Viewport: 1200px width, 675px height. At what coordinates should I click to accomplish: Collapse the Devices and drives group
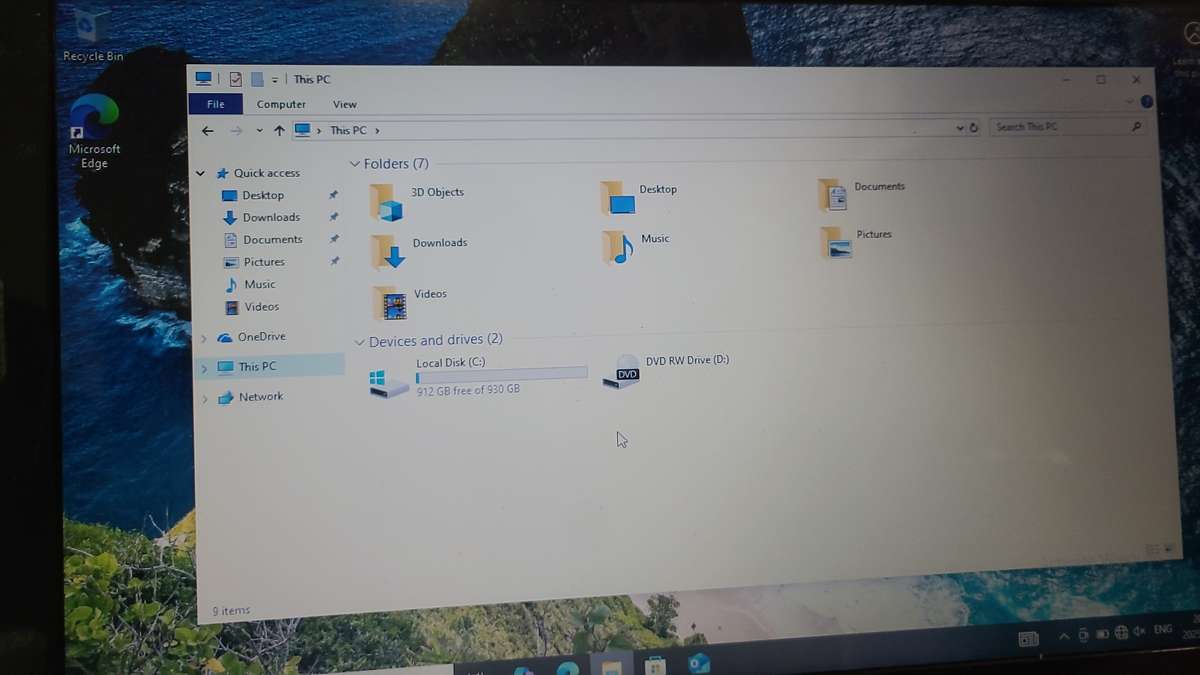[x=358, y=340]
